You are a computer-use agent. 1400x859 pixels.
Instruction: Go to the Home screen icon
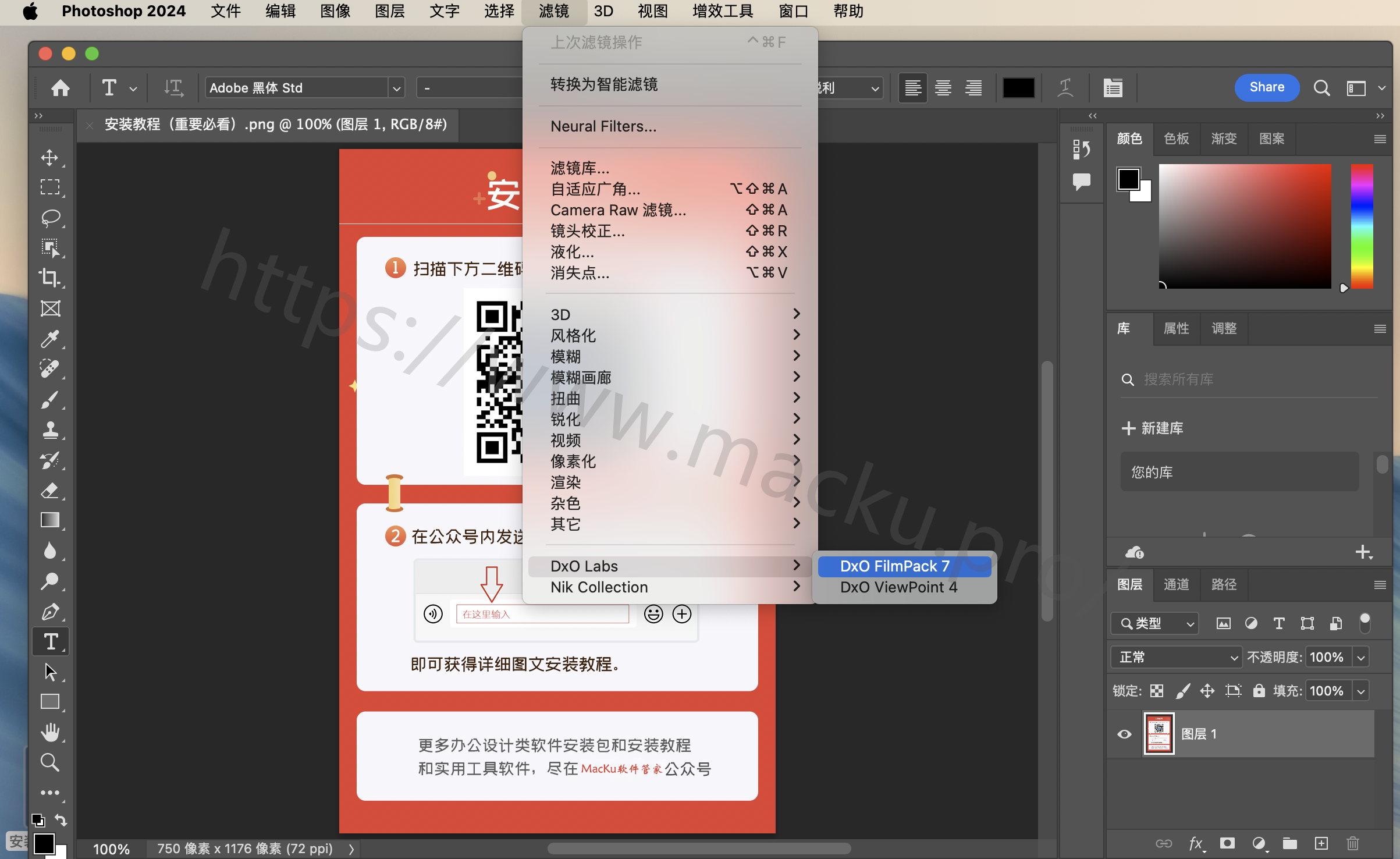[x=61, y=88]
